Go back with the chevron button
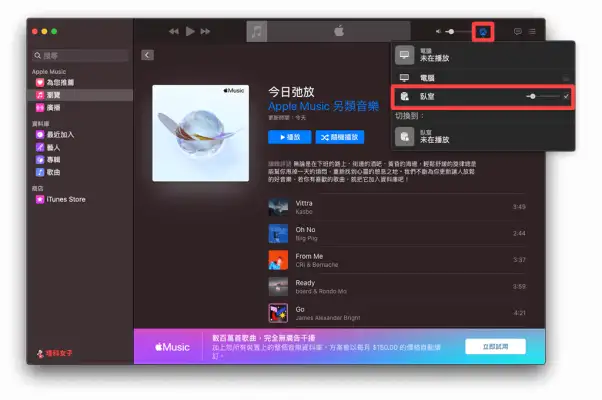Image resolution: width=602 pixels, height=400 pixels. [147, 55]
